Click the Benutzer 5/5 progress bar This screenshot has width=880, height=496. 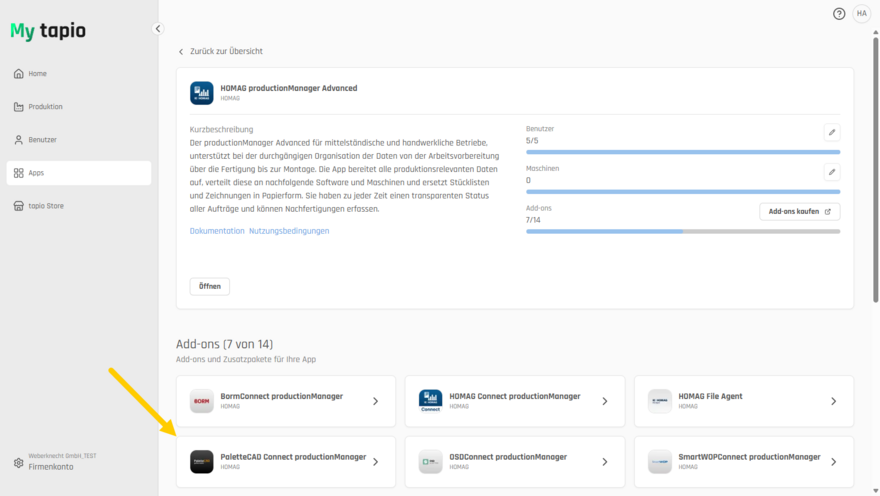click(x=683, y=152)
